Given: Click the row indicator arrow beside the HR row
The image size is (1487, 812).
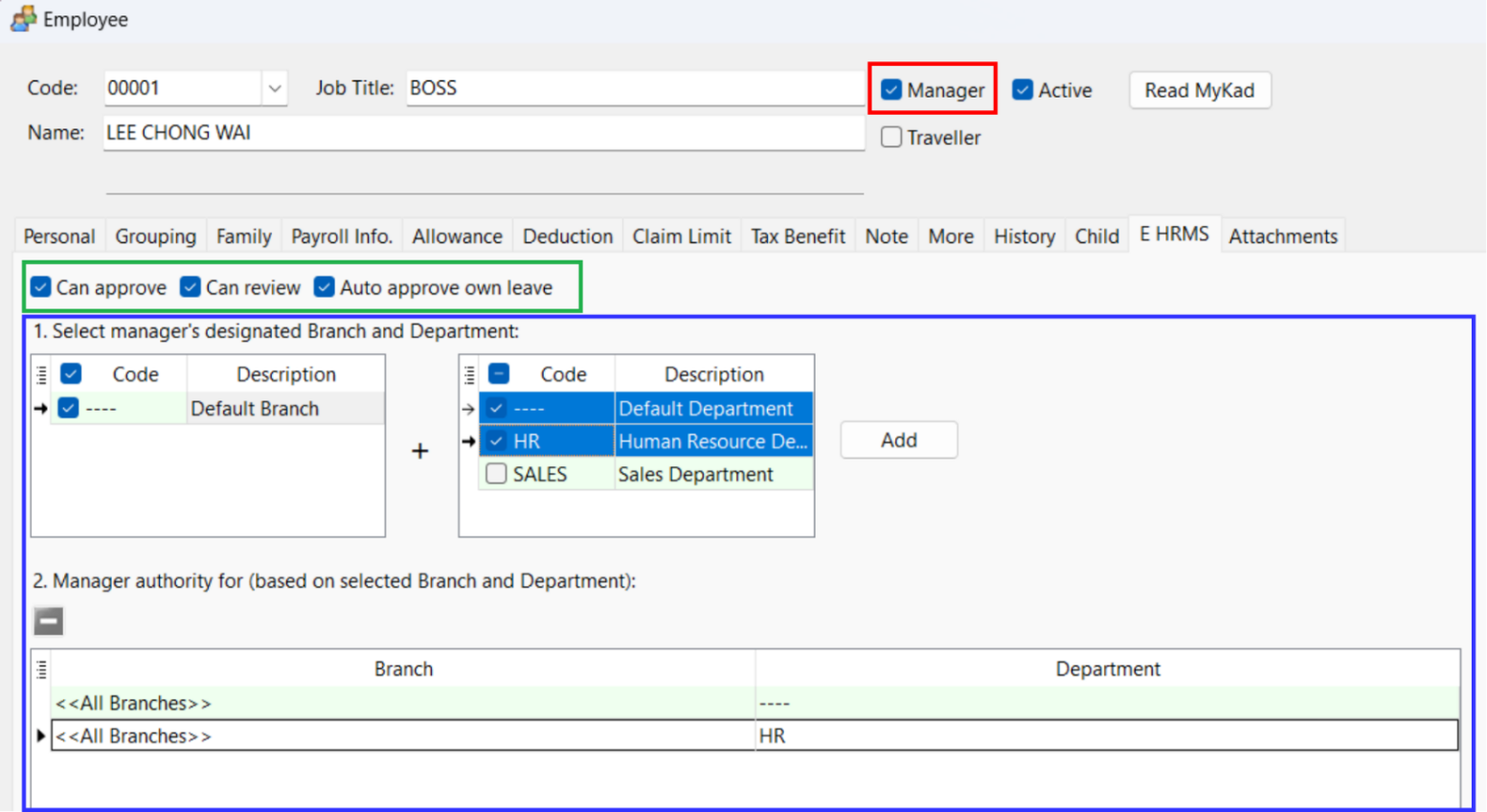Looking at the screenshot, I should [x=467, y=440].
